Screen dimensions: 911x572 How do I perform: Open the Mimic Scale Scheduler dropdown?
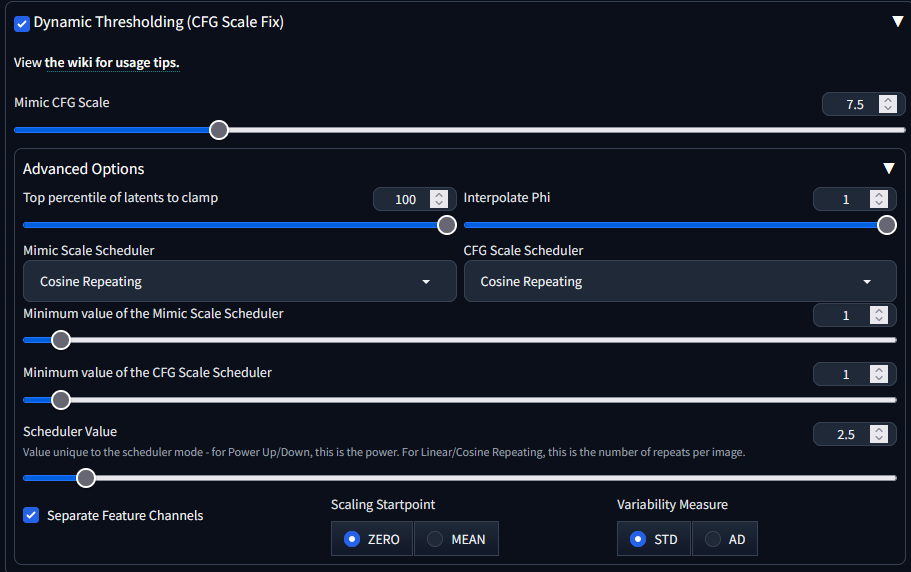pyautogui.click(x=239, y=282)
